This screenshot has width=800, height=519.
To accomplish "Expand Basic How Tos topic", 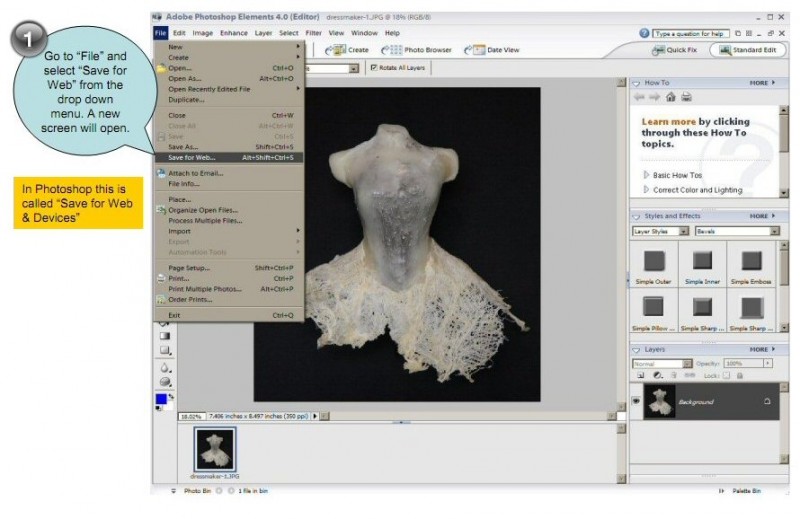I will 673,175.
